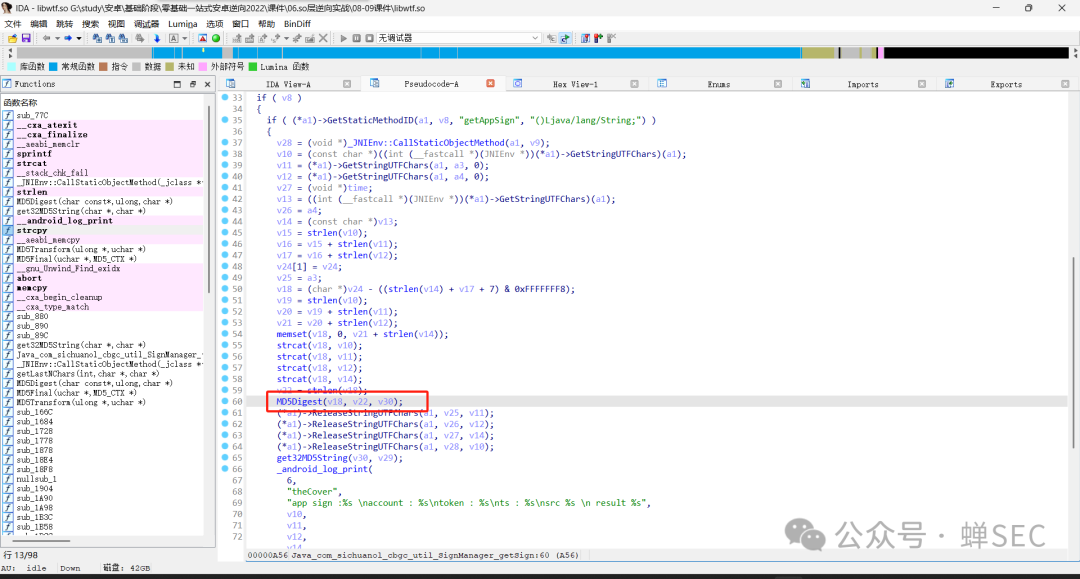
Task: Close the Functions panel
Action: pos(207,84)
